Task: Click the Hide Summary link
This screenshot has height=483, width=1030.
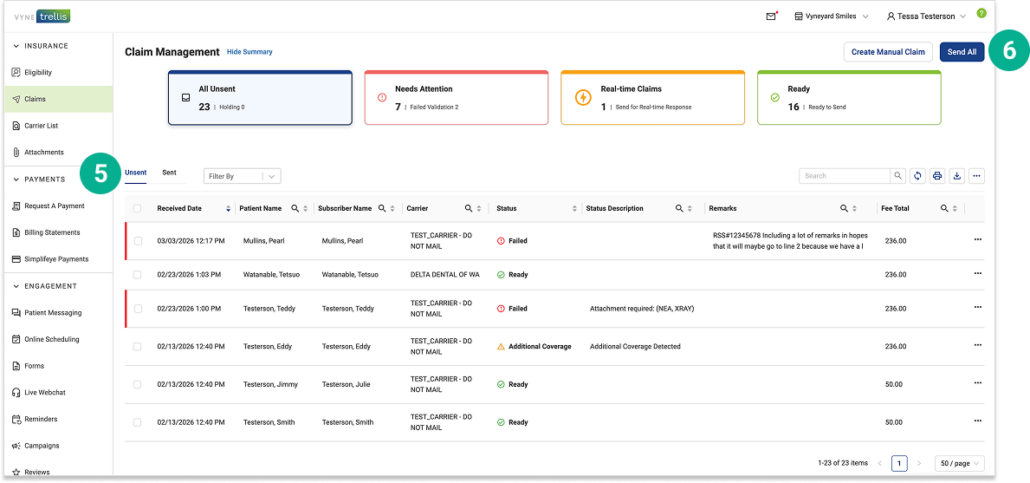Action: tap(249, 52)
